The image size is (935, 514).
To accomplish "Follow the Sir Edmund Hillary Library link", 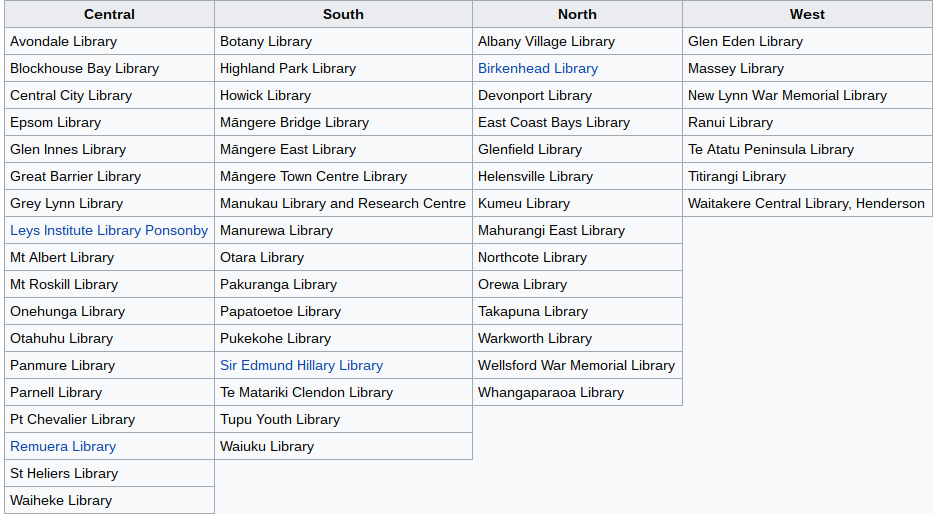I will [301, 366].
